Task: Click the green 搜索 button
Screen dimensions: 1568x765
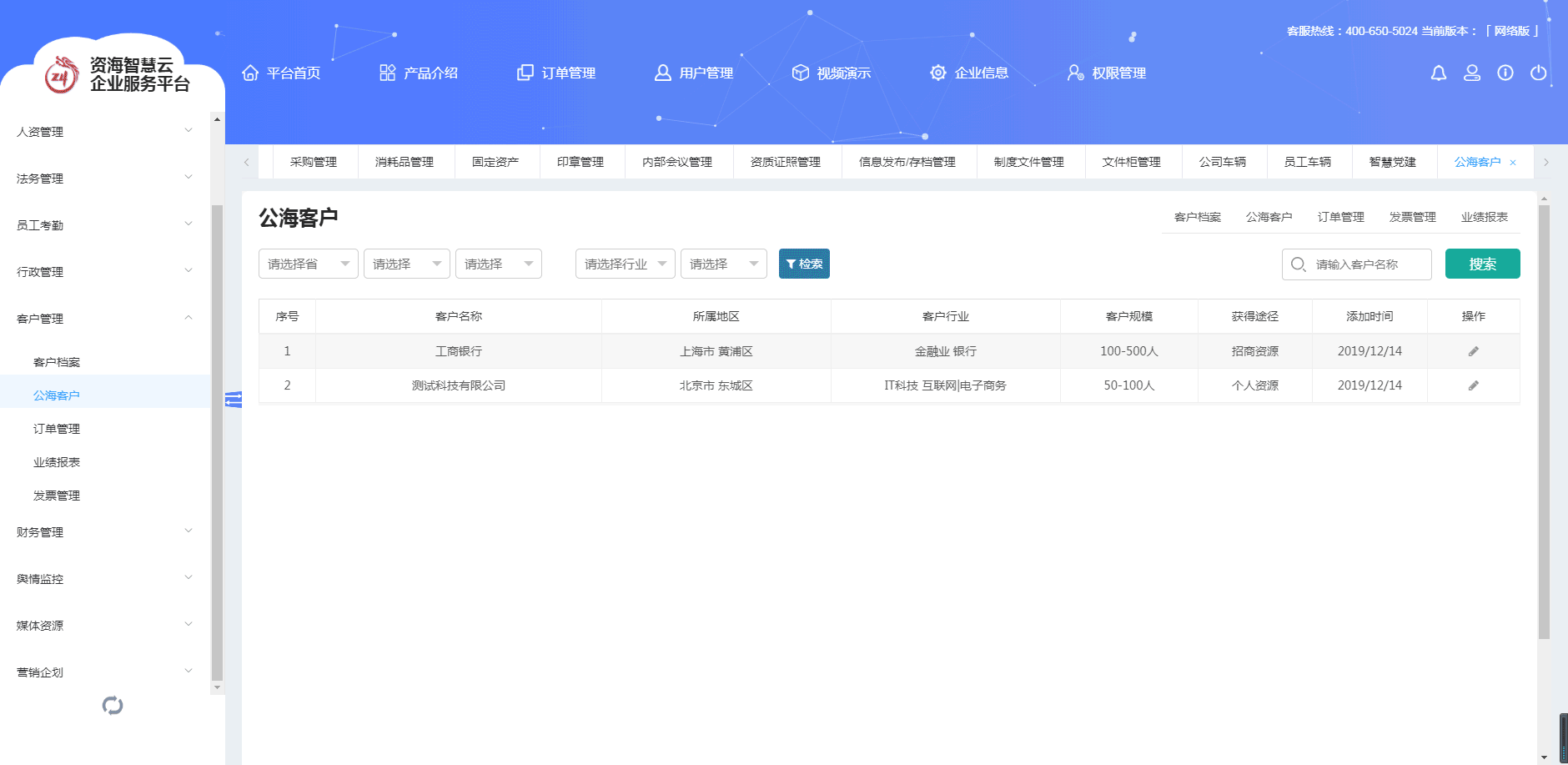Action: (x=1482, y=264)
